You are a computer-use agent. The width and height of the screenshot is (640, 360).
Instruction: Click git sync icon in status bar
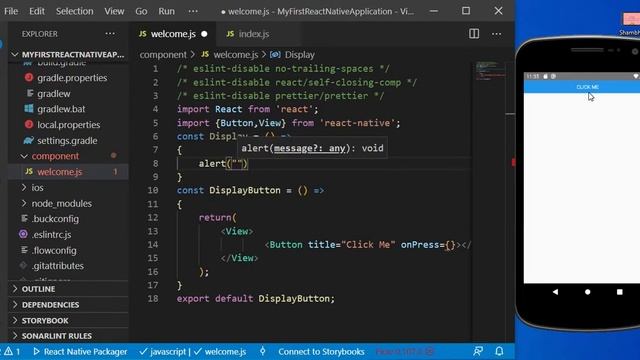262,351
